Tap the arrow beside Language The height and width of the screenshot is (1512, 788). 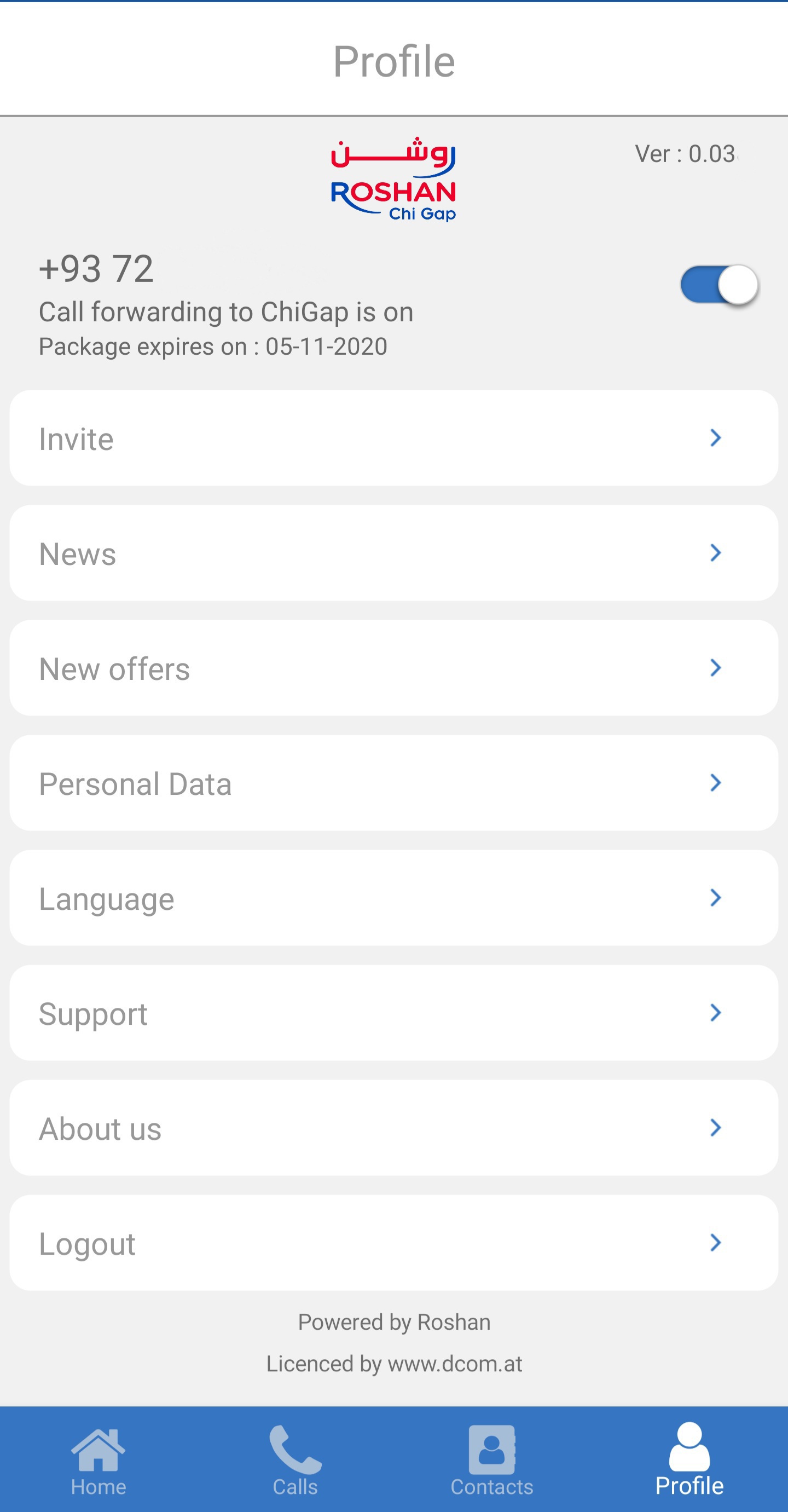pos(715,898)
